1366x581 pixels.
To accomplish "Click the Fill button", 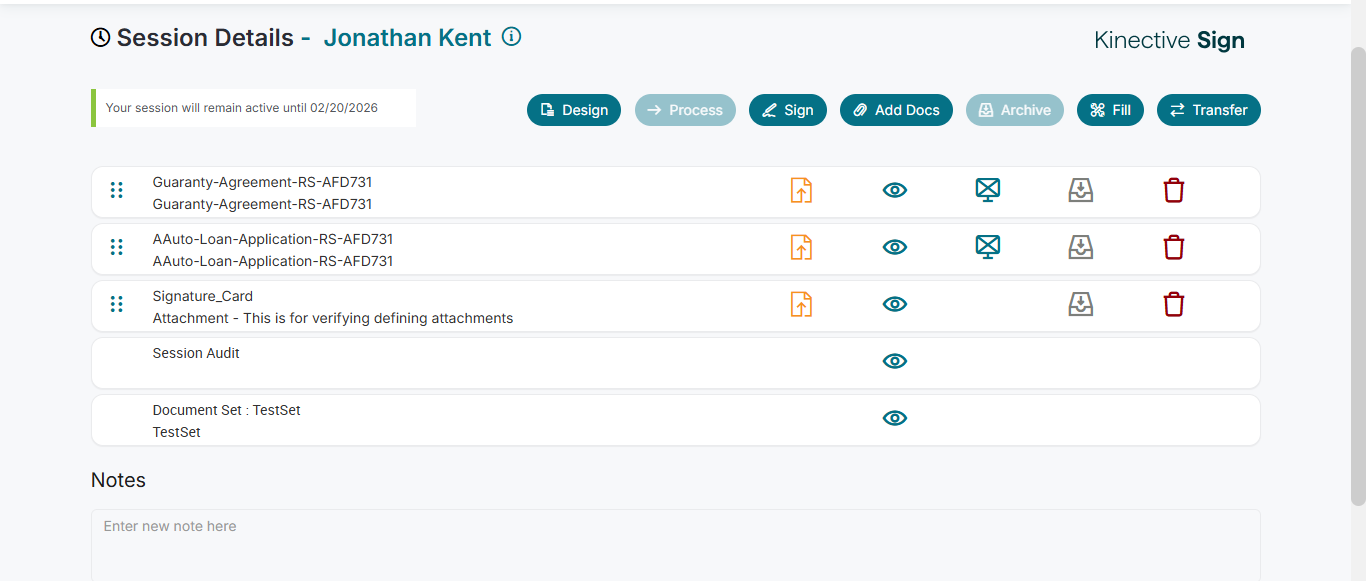I will coord(1110,110).
